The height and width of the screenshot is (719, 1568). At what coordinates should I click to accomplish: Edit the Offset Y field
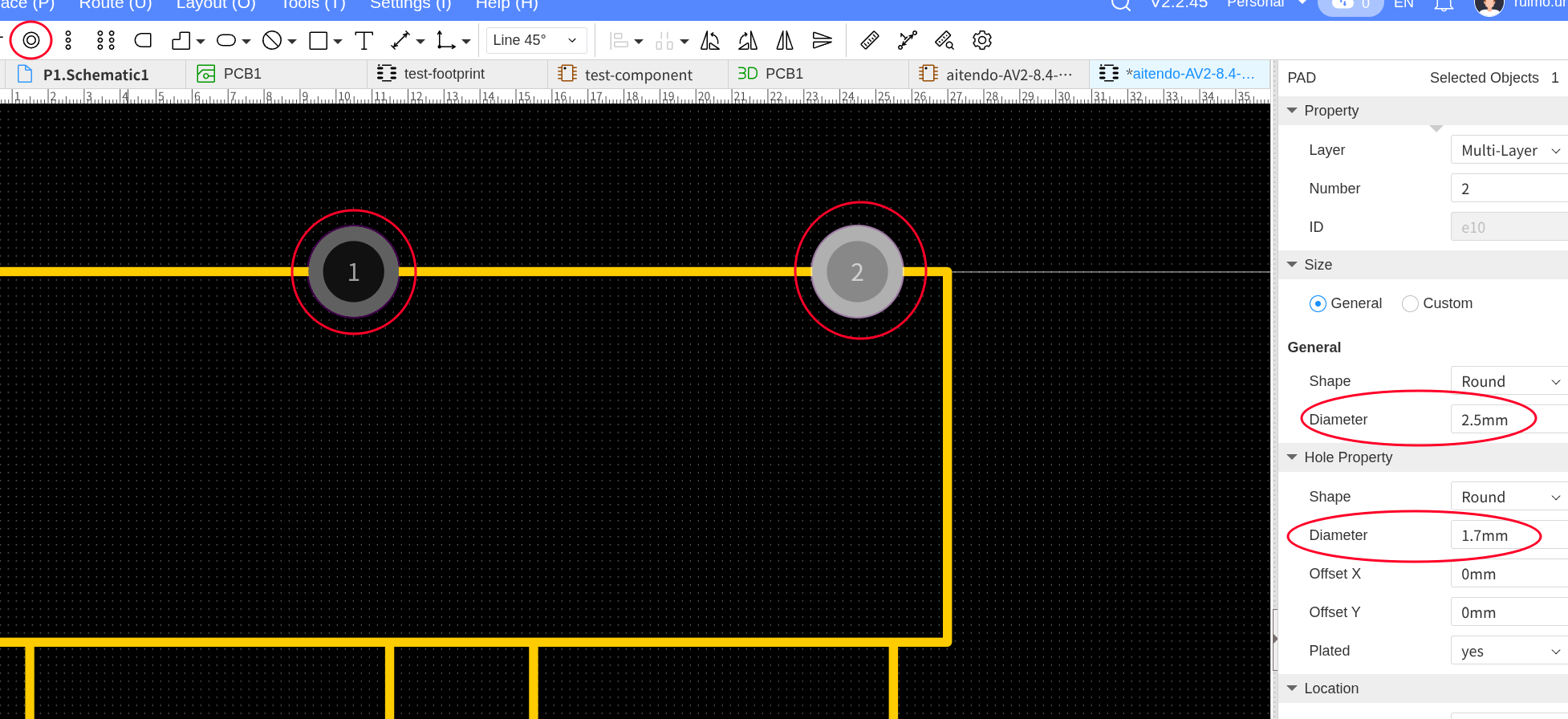coord(1509,612)
